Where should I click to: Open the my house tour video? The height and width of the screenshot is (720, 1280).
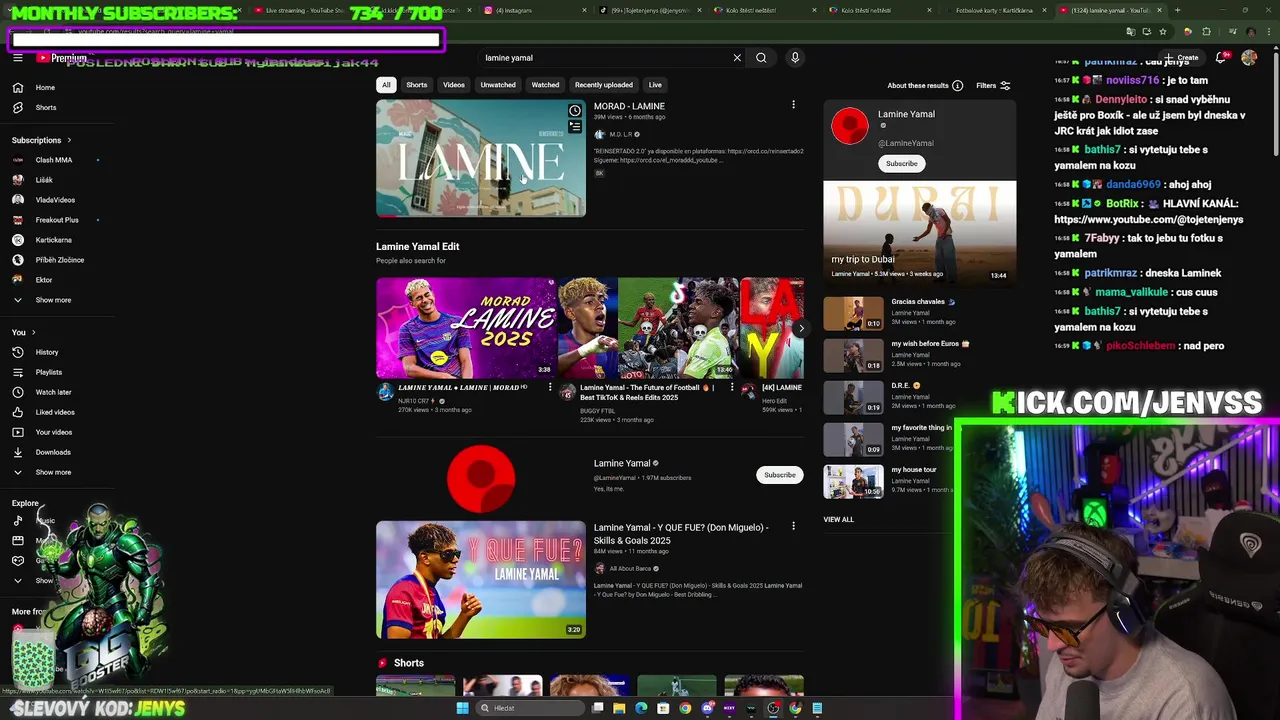[853, 482]
